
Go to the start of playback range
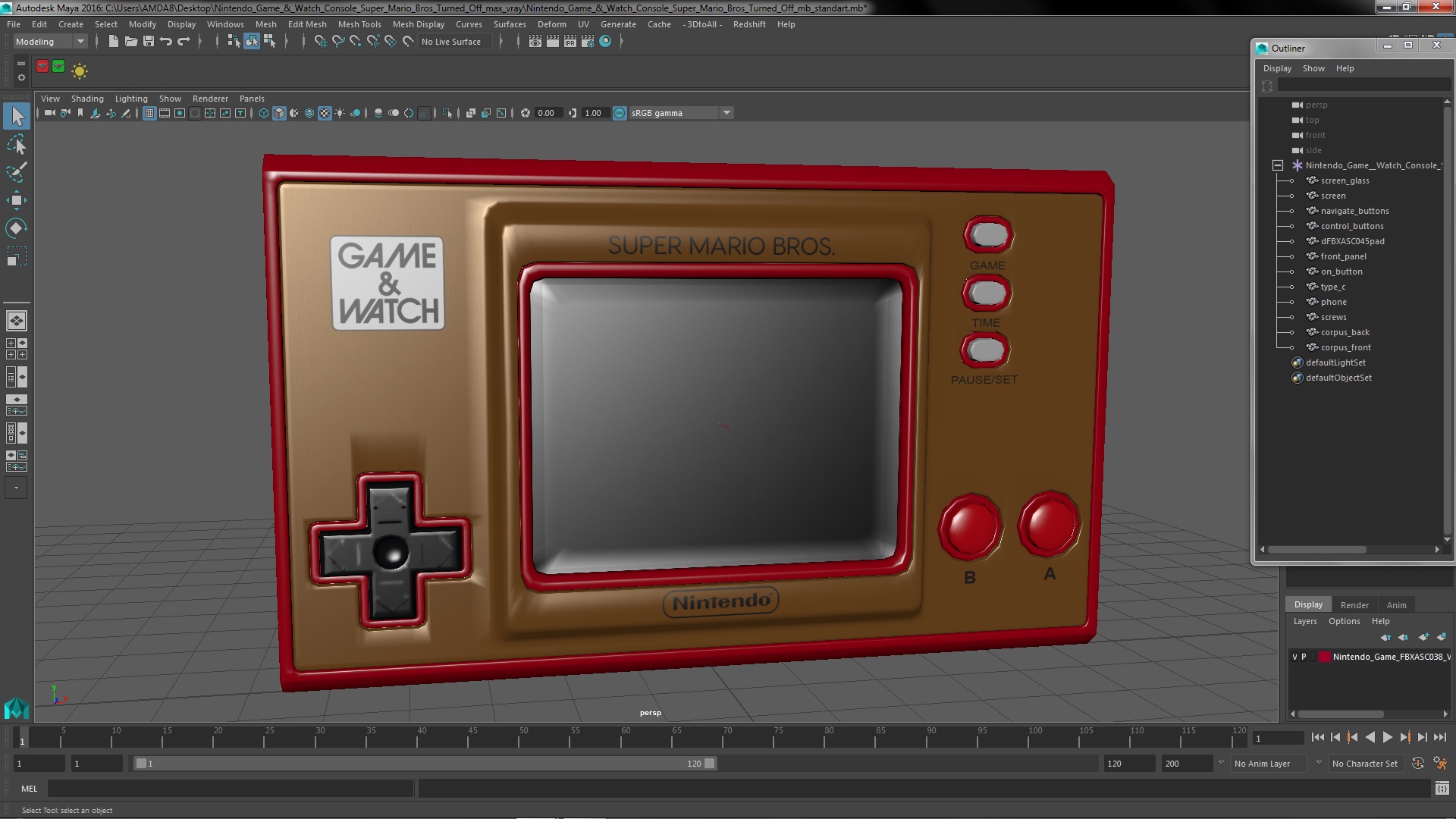pos(1317,737)
